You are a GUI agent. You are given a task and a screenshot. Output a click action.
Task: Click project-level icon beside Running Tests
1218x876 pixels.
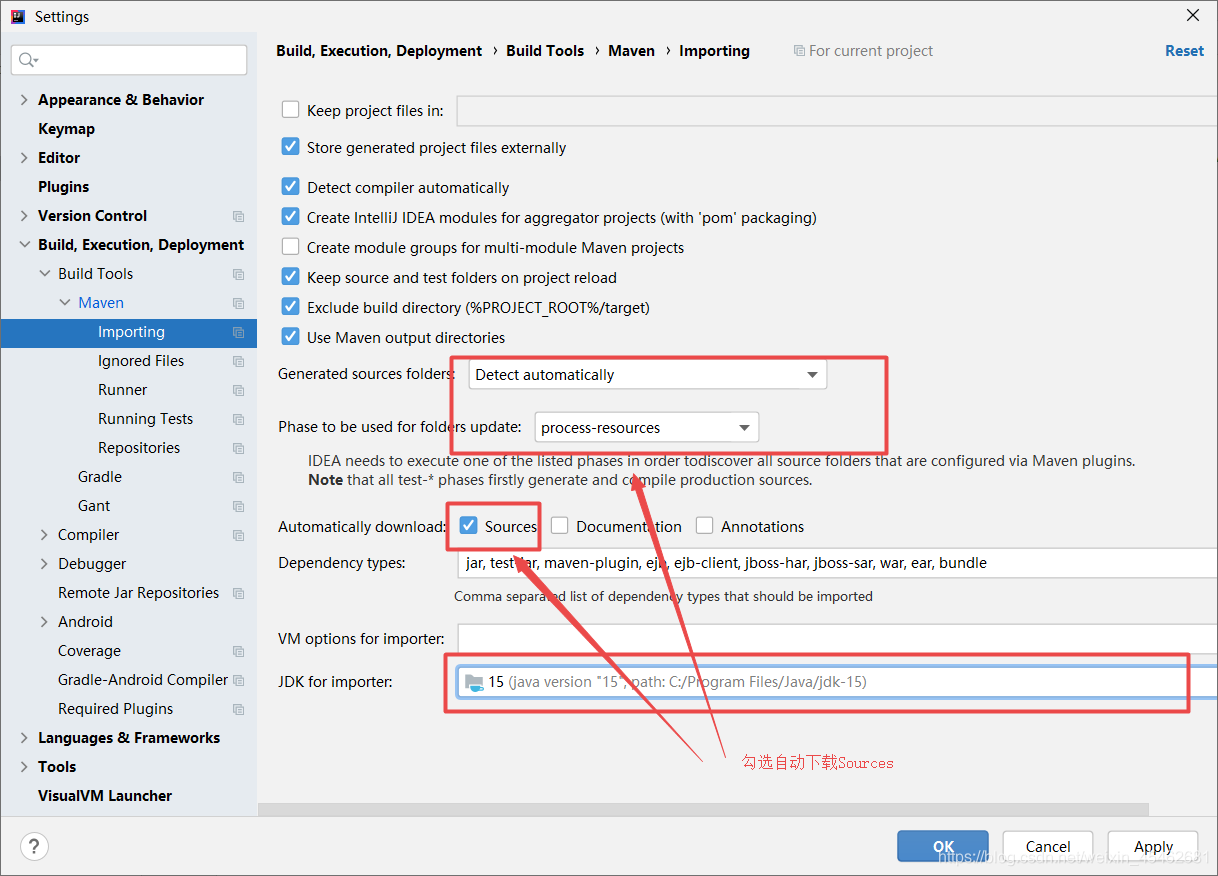238,419
